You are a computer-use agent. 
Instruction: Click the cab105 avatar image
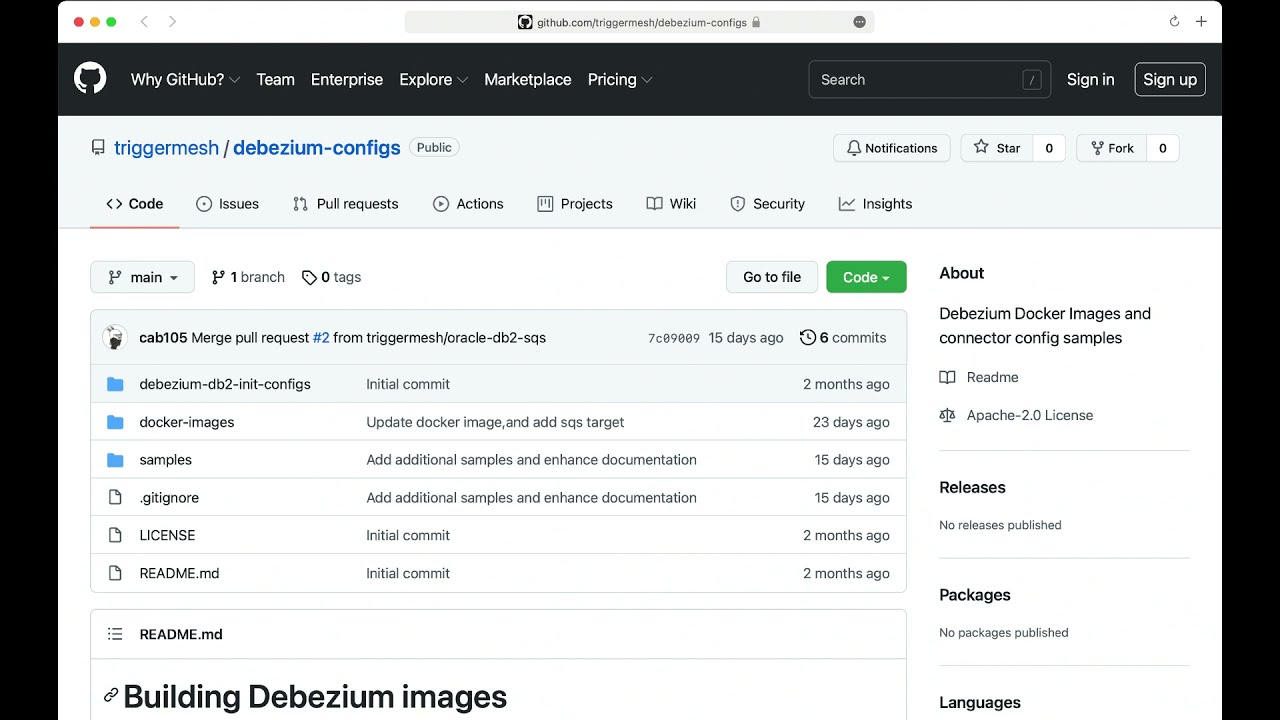click(115, 338)
